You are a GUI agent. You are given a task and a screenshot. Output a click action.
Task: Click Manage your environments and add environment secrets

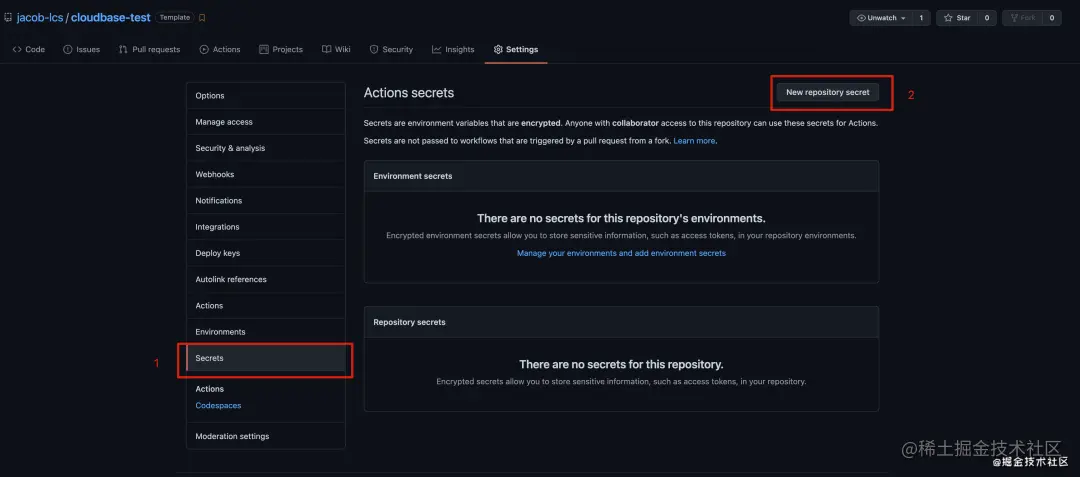coord(621,253)
